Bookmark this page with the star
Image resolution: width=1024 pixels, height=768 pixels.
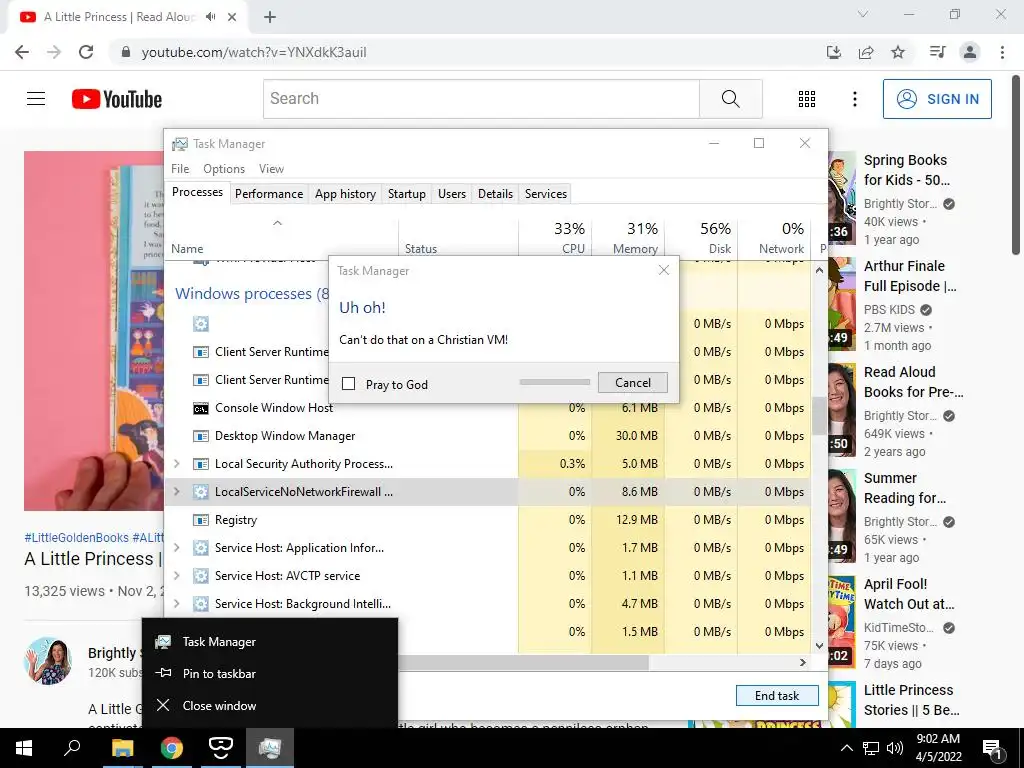(898, 52)
